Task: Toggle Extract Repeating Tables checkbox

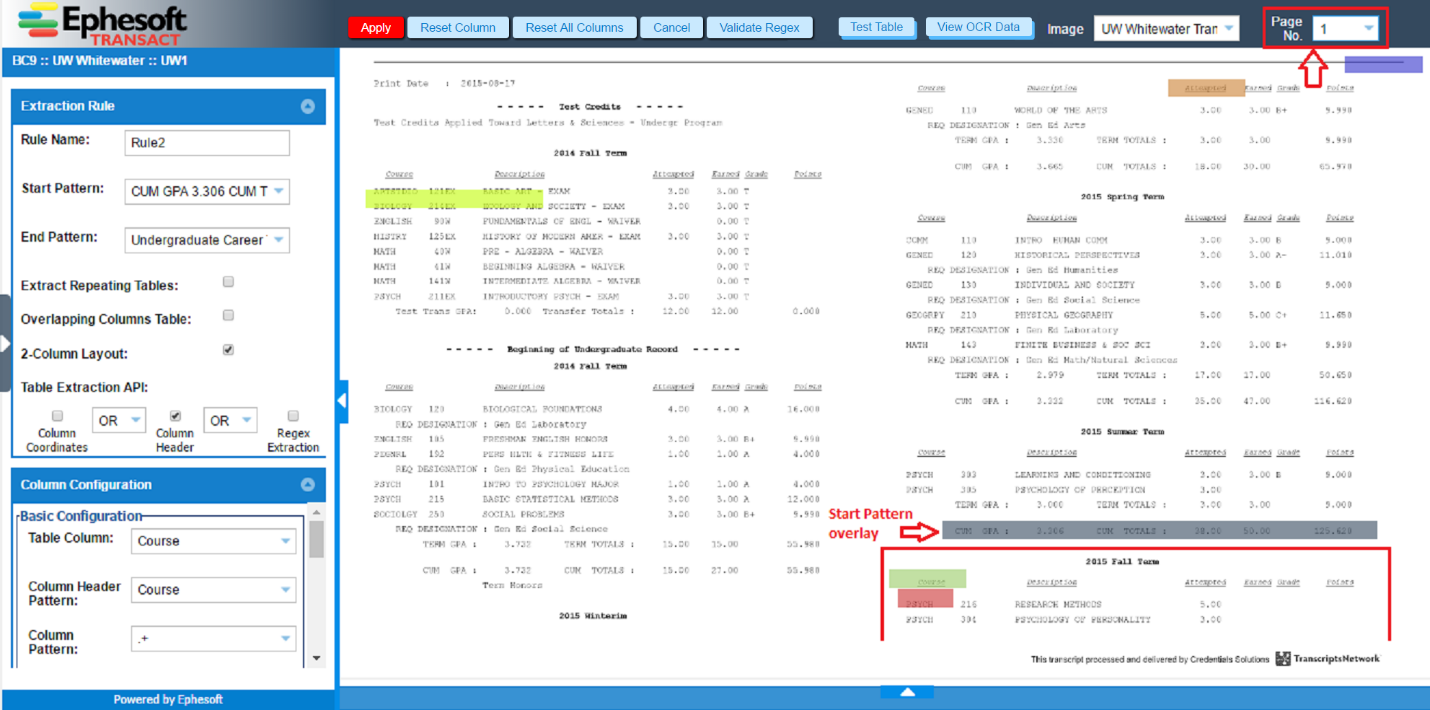Action: coord(228,282)
